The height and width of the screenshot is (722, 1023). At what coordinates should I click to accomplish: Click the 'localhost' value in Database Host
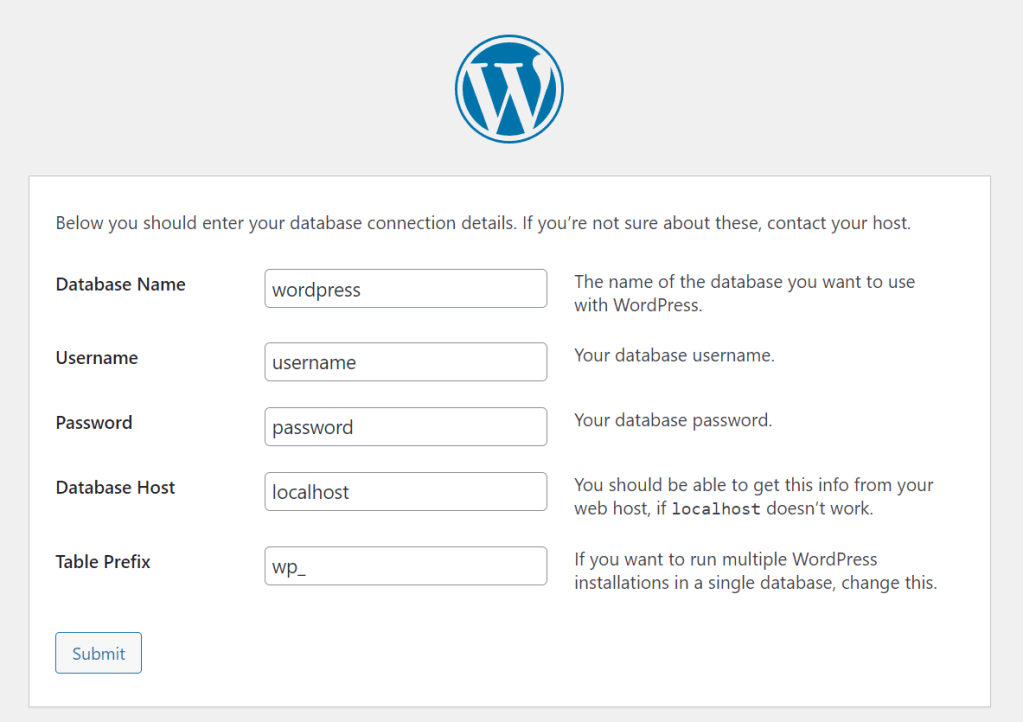311,492
